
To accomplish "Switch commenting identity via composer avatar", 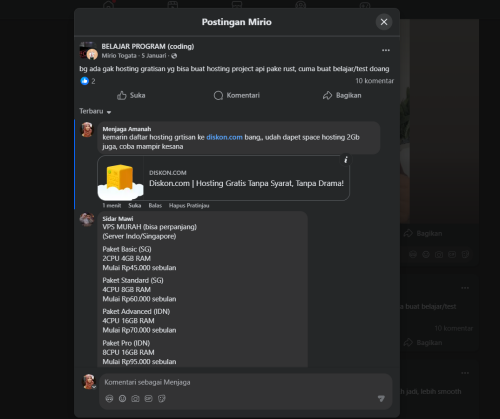I will [89, 382].
